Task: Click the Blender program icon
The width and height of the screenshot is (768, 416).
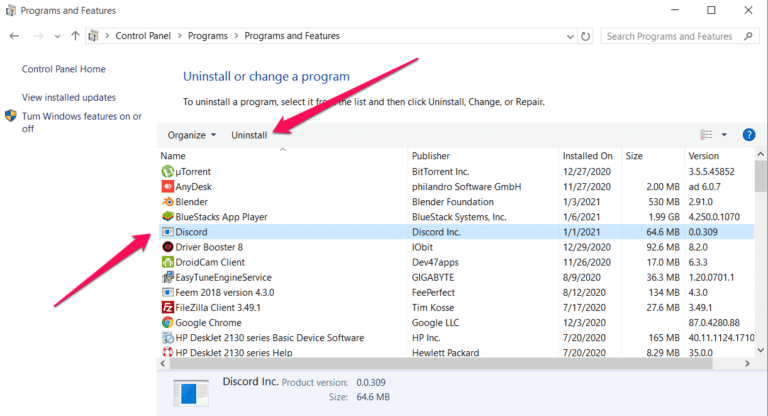Action: click(168, 202)
